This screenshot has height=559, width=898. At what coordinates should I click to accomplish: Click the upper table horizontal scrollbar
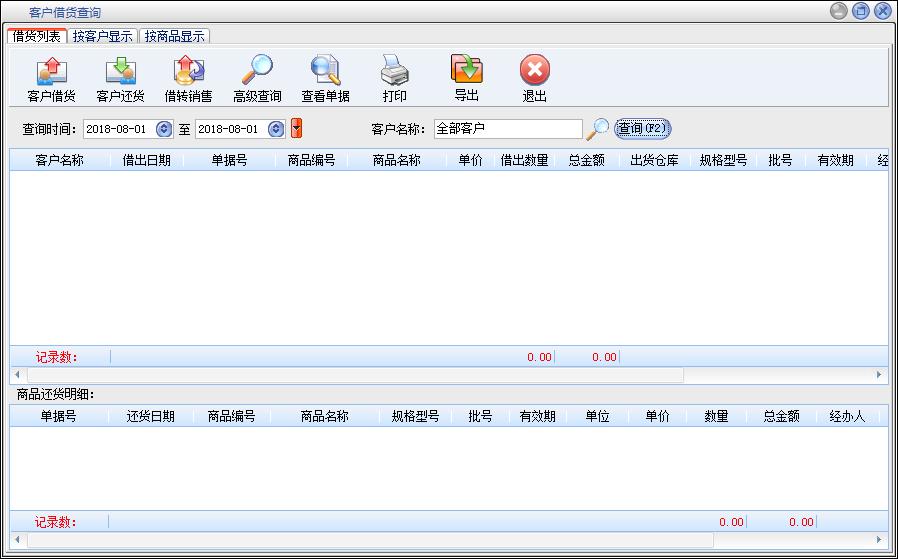350,375
